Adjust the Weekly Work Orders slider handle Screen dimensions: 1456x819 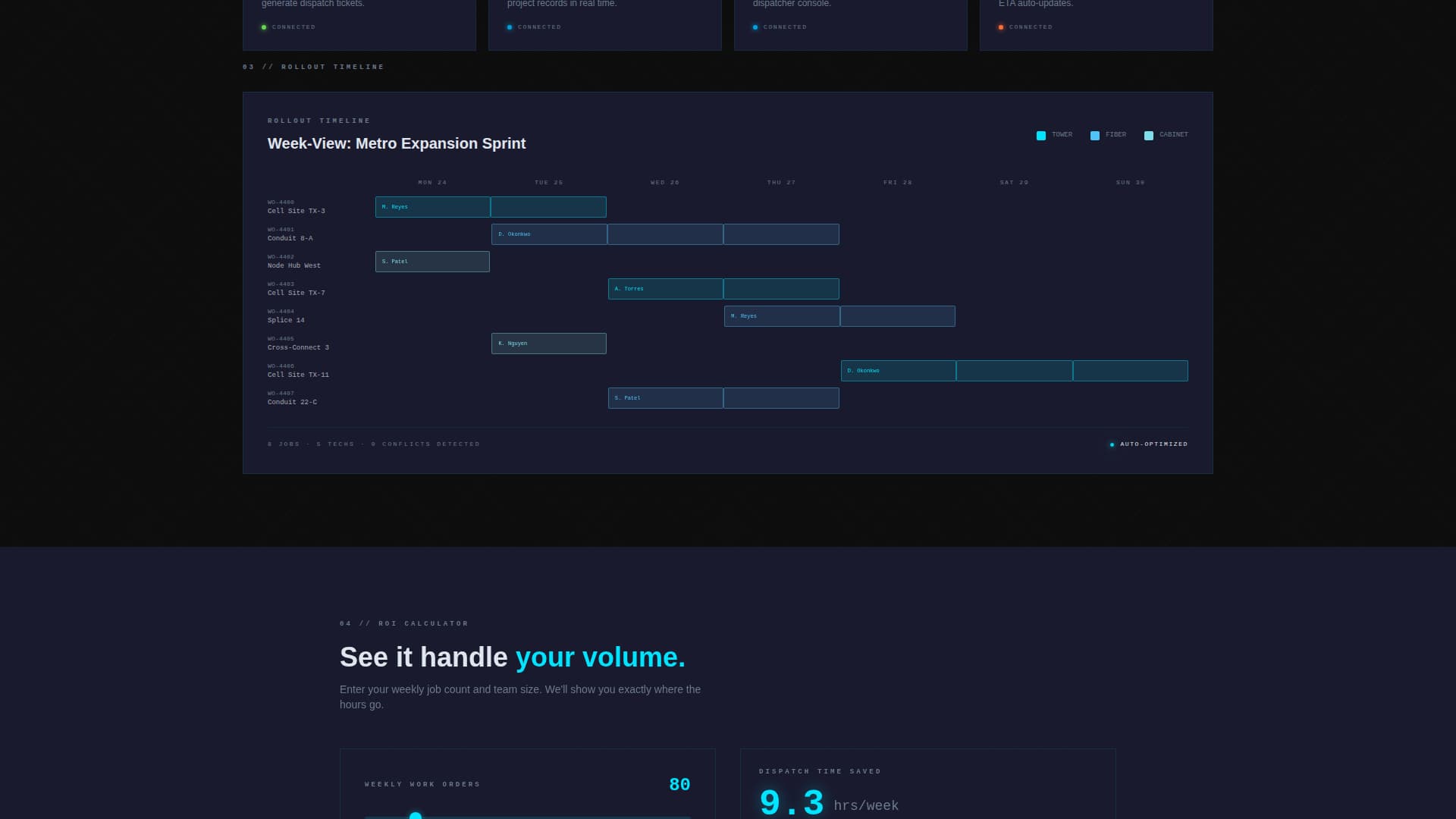pos(416,817)
